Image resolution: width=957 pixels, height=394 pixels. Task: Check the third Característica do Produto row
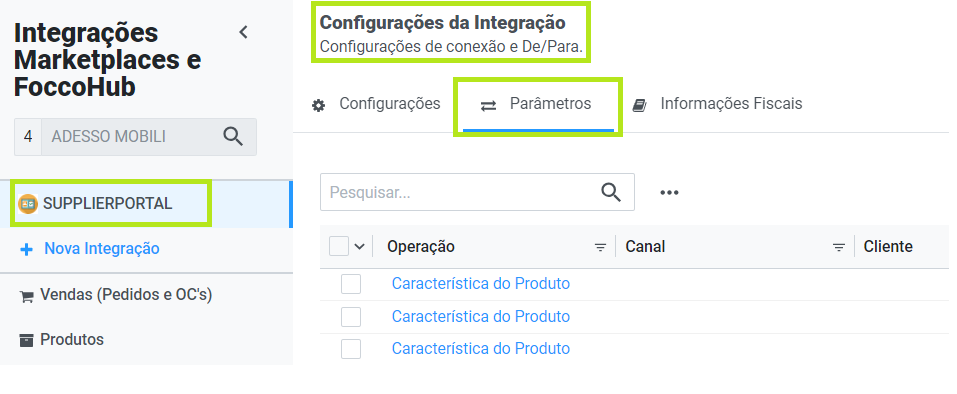pyautogui.click(x=351, y=349)
